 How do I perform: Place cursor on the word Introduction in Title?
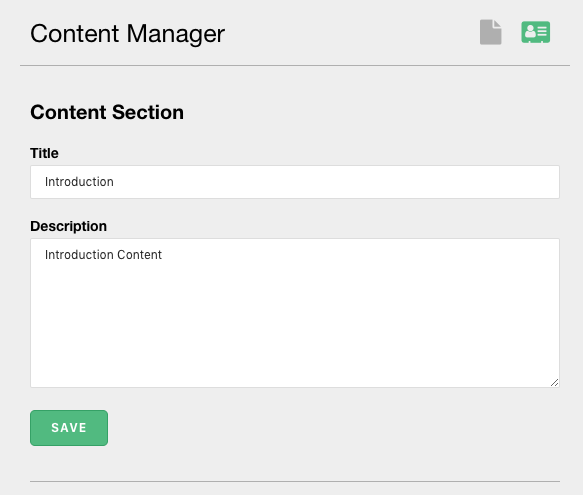(x=79, y=182)
